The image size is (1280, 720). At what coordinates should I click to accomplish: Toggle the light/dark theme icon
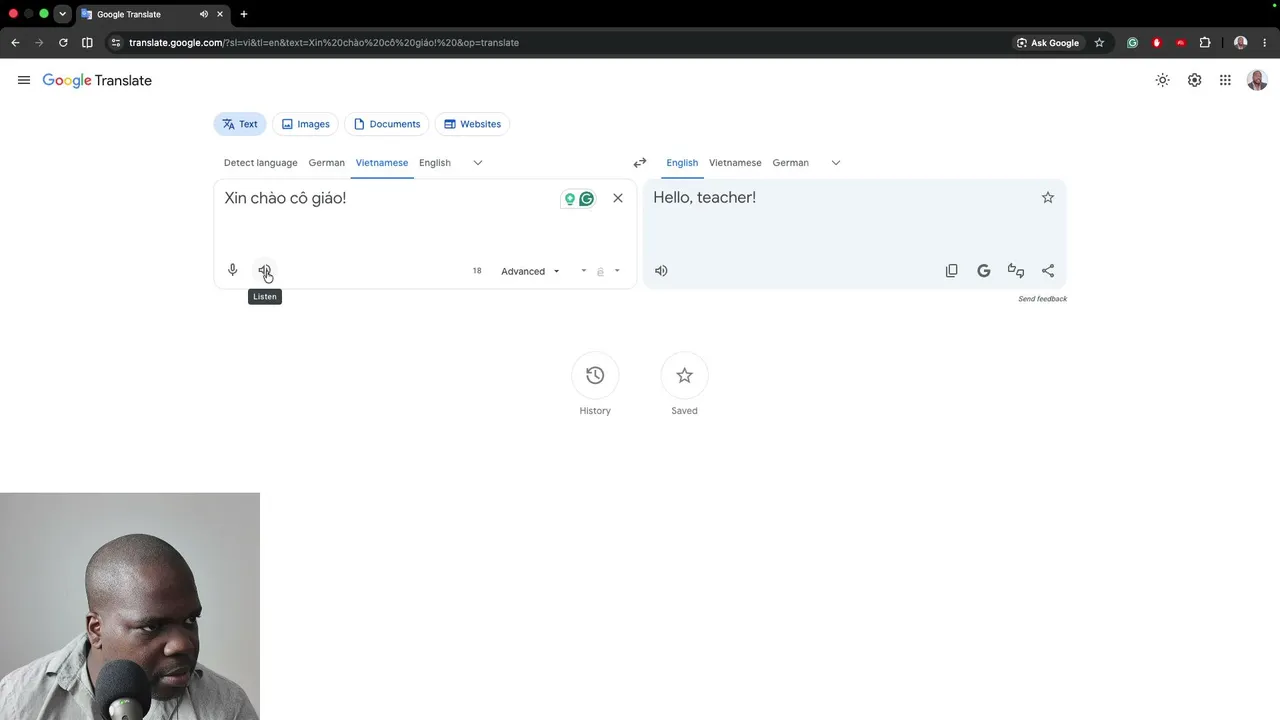1162,80
